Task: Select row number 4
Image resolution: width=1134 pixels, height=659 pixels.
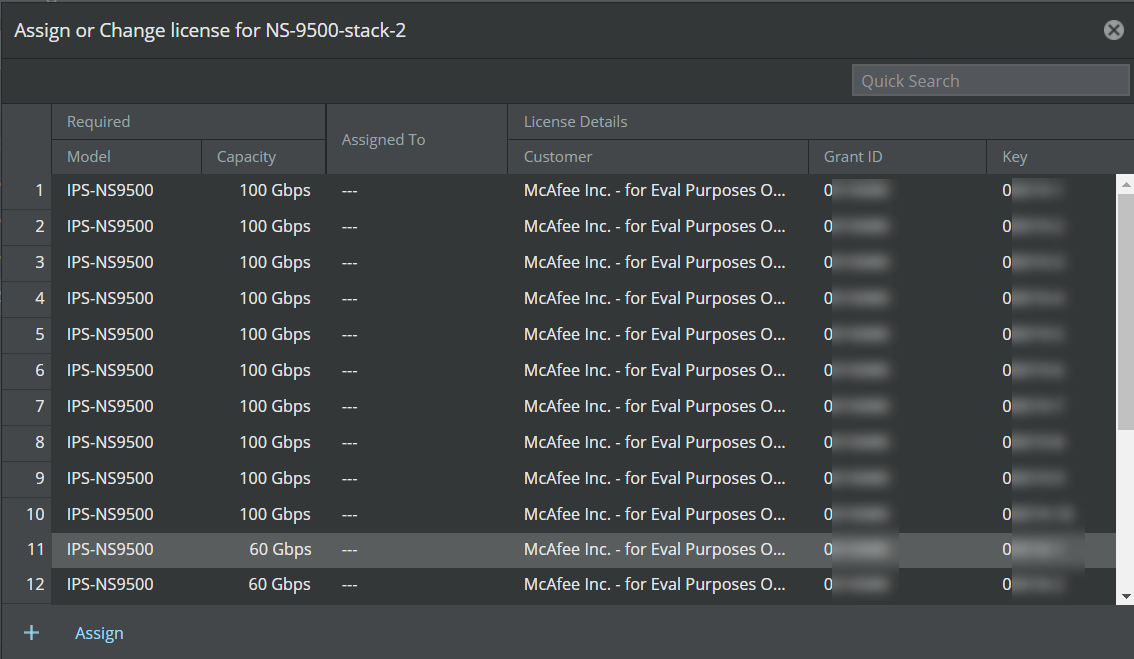Action: [x=27, y=299]
